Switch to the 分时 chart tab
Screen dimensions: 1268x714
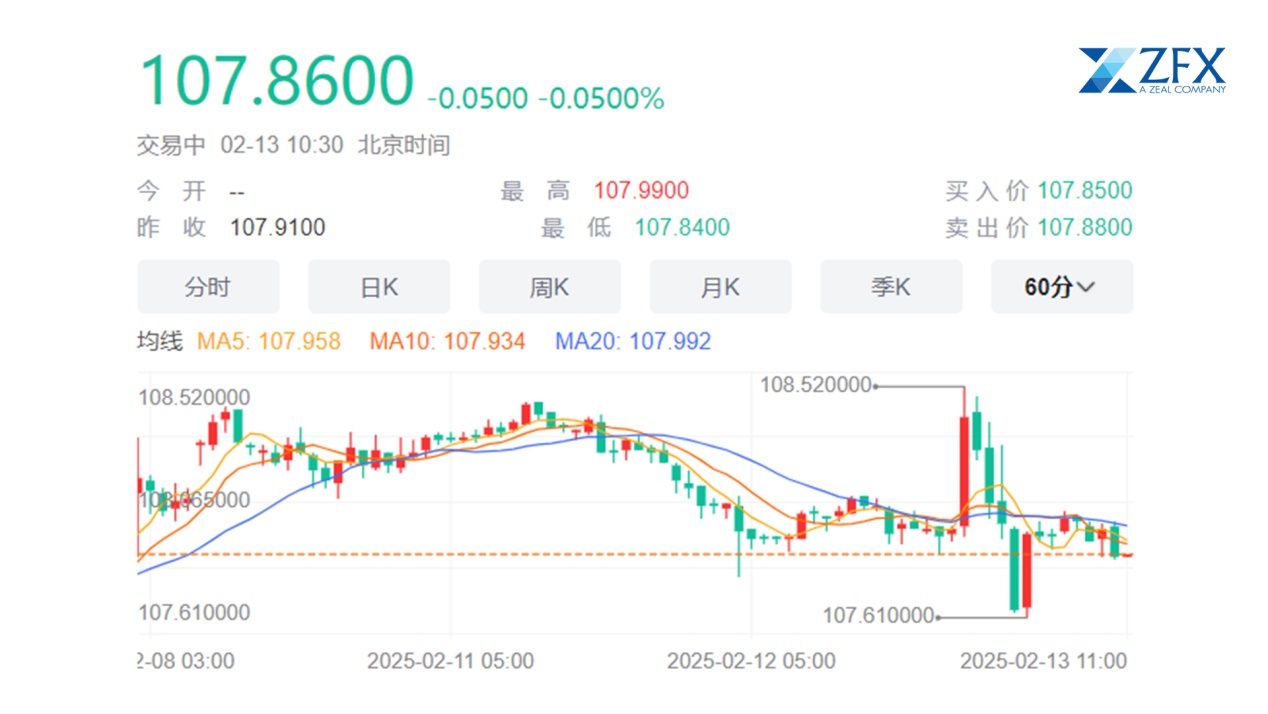pyautogui.click(x=207, y=287)
